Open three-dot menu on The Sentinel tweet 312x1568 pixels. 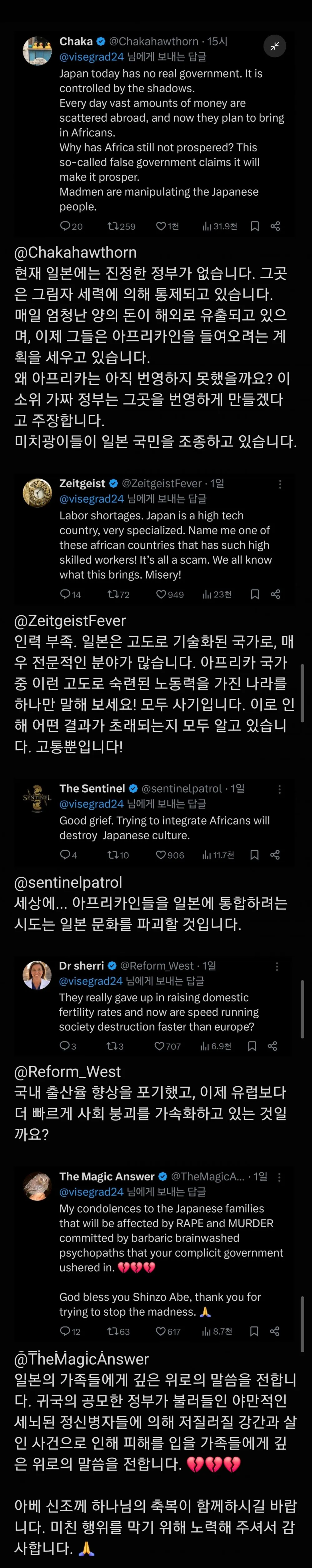[279, 789]
